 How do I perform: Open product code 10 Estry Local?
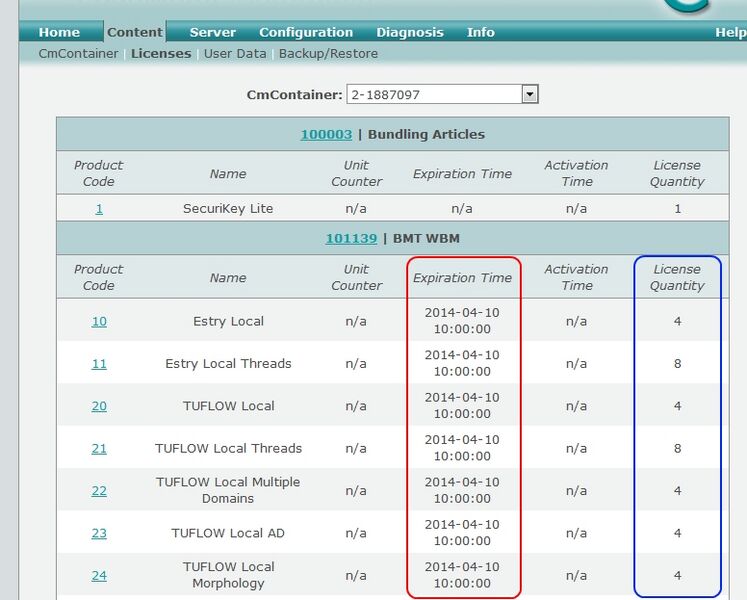(x=99, y=321)
